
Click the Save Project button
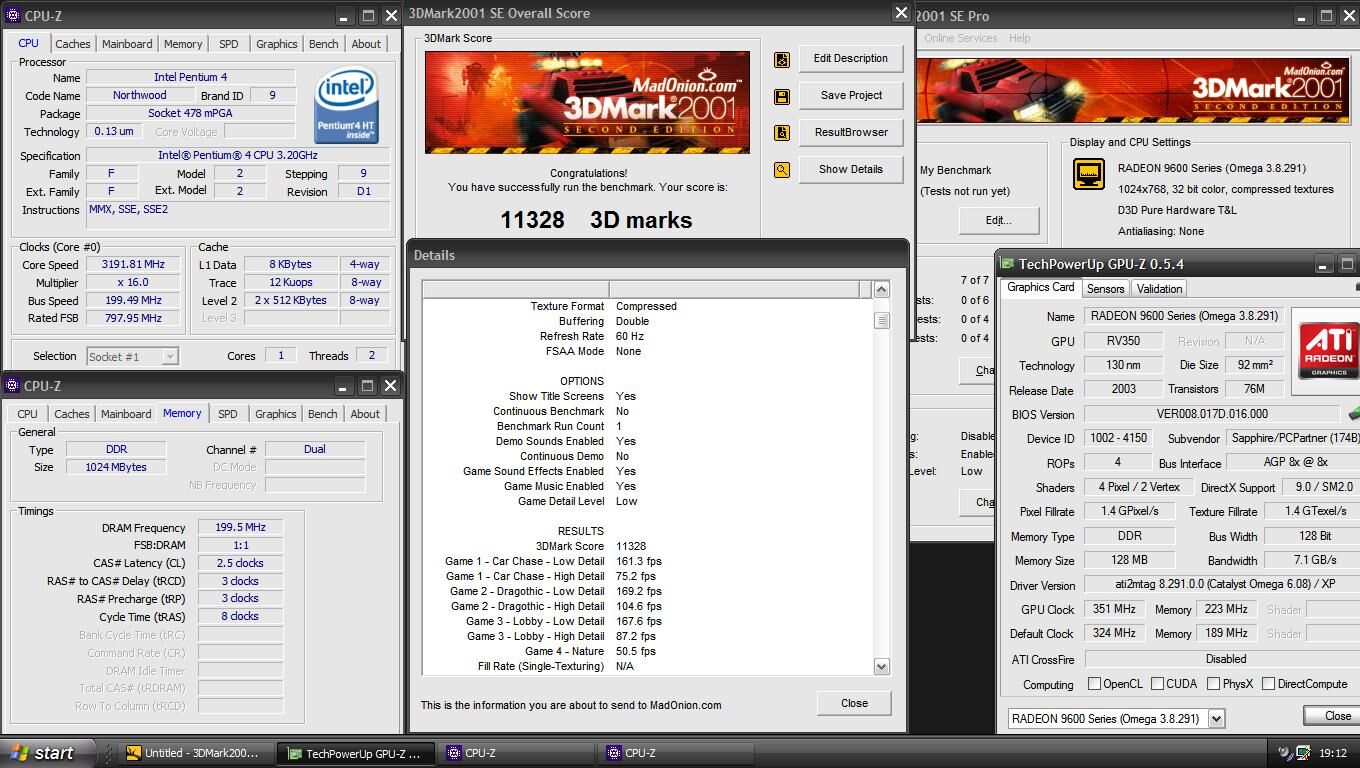(x=851, y=96)
